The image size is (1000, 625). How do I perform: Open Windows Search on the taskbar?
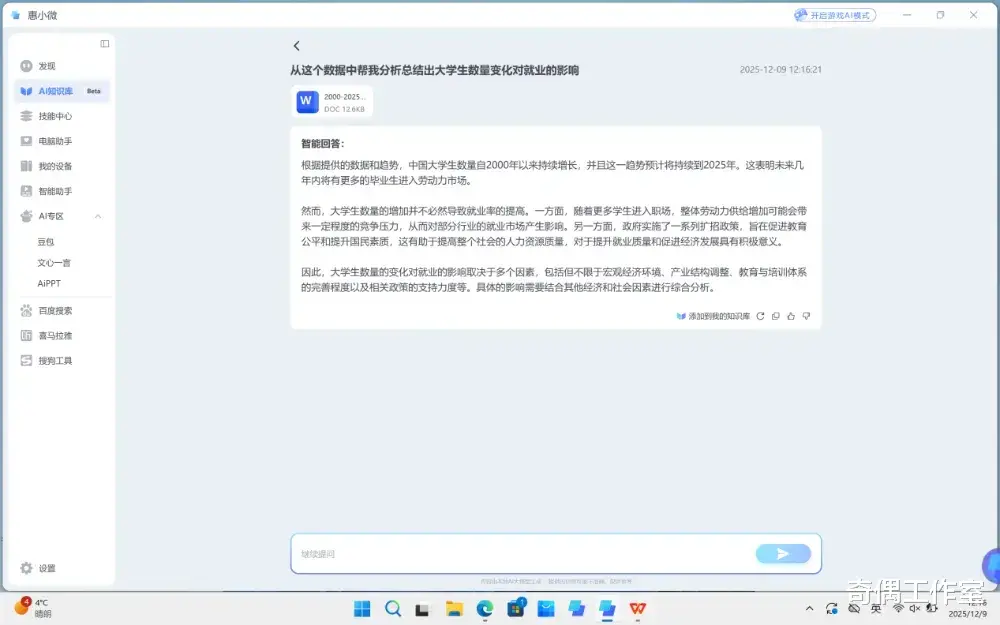point(393,609)
